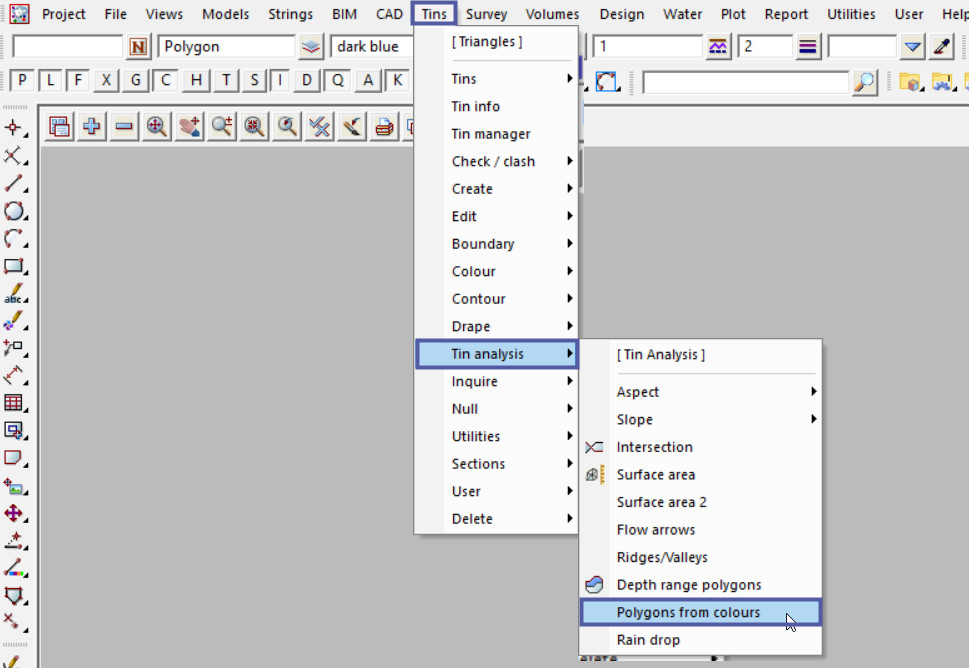Click the eyedropper pick attributes icon
The height and width of the screenshot is (668, 969).
[941, 47]
